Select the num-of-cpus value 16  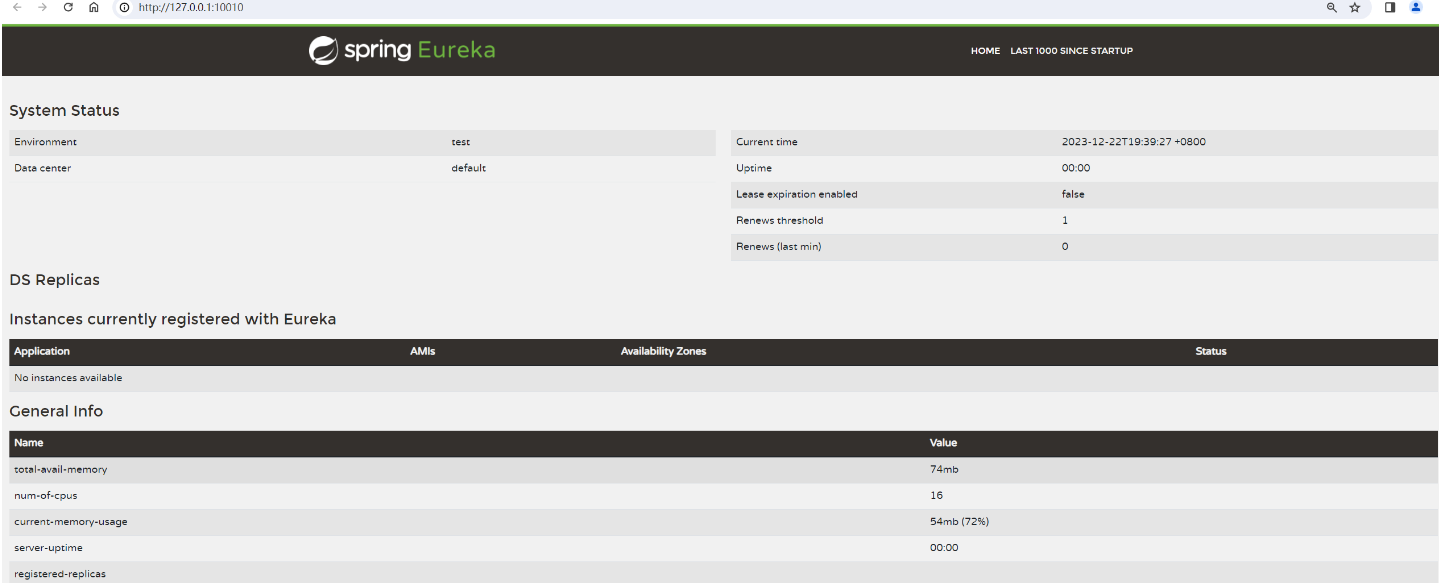[x=936, y=495]
